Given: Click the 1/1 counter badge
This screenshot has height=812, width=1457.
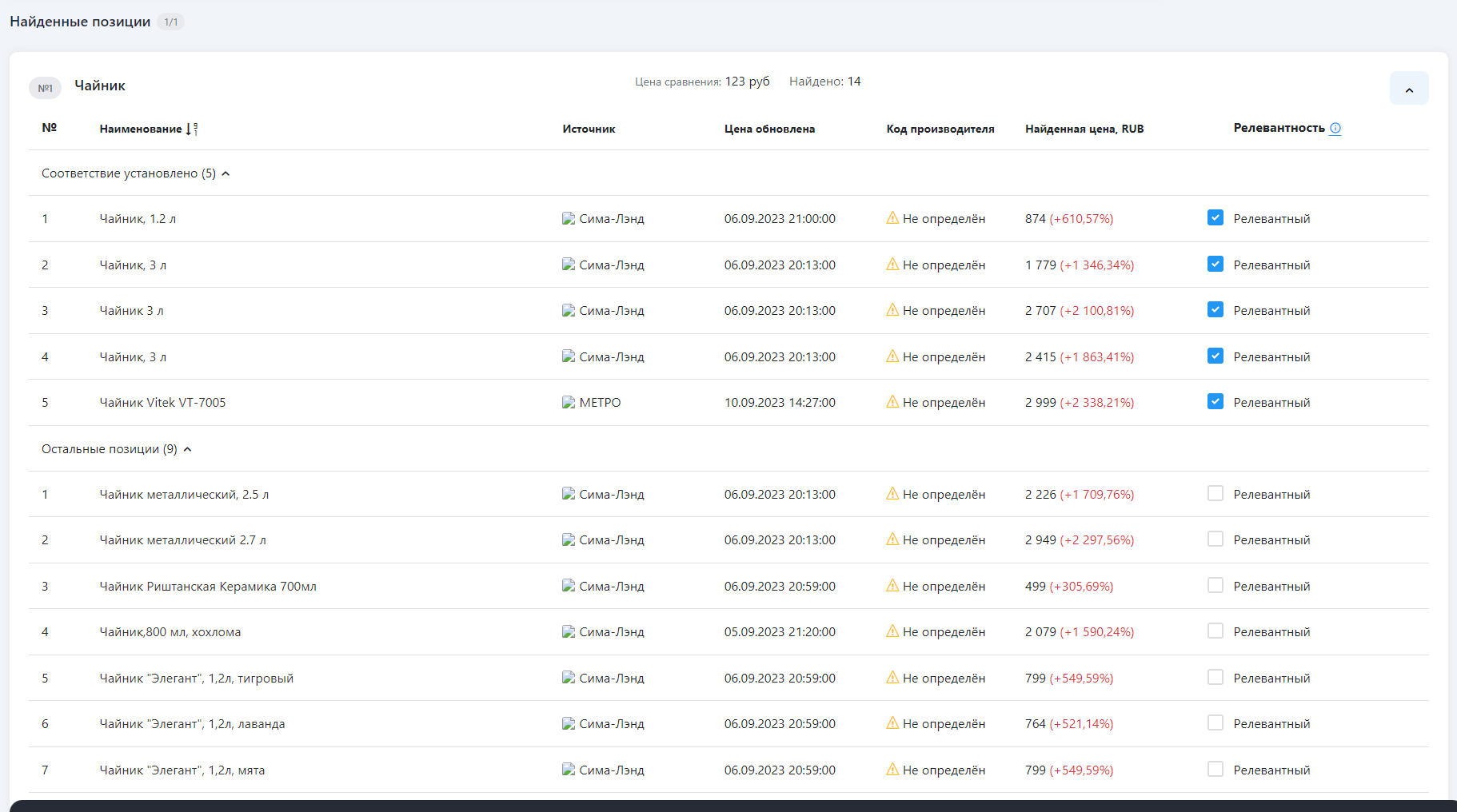Looking at the screenshot, I should click(x=170, y=22).
